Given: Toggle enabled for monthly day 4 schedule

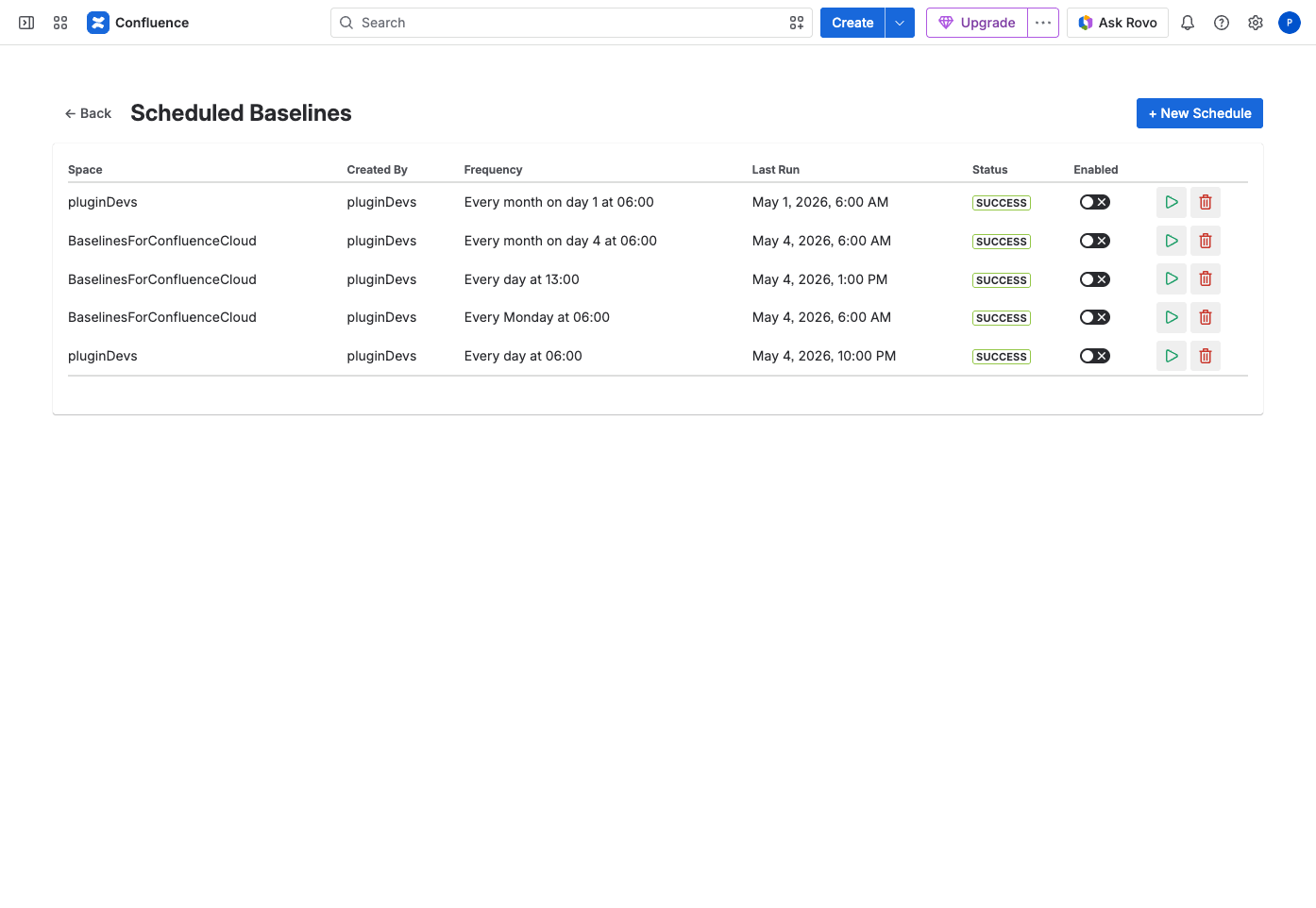Looking at the screenshot, I should pyautogui.click(x=1095, y=241).
